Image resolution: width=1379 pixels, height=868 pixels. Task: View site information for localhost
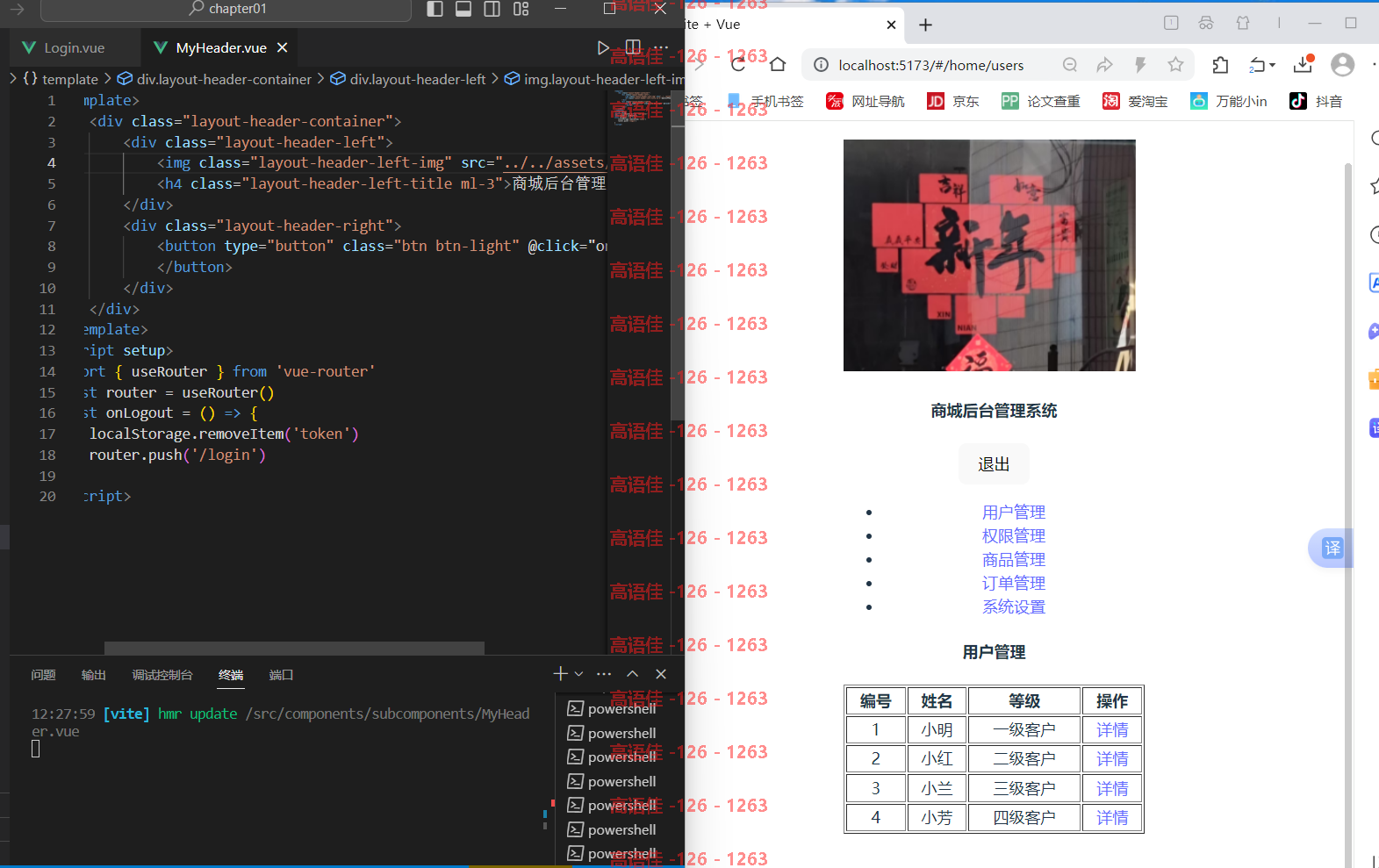tap(821, 65)
